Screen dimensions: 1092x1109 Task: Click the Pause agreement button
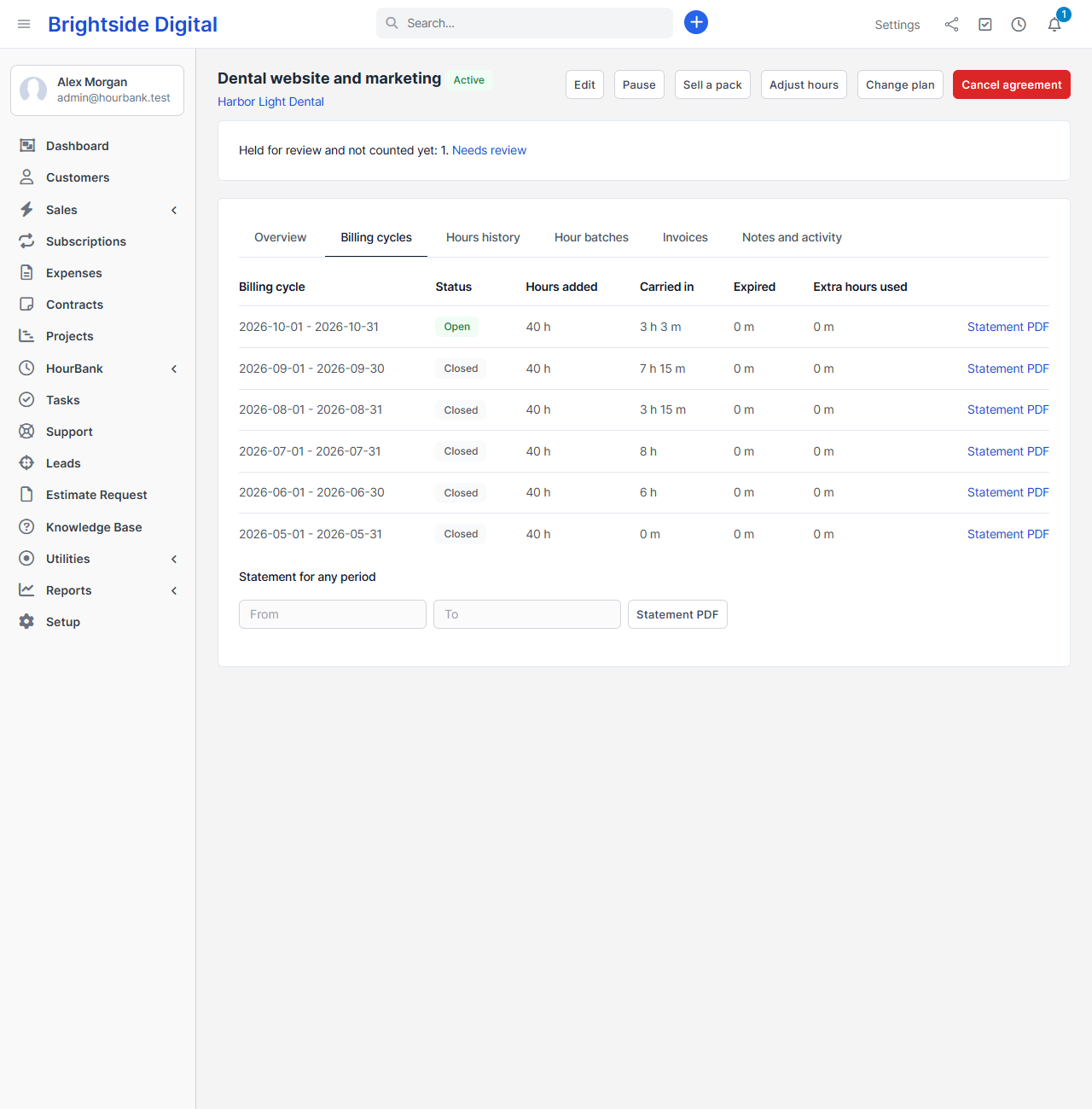(x=639, y=84)
